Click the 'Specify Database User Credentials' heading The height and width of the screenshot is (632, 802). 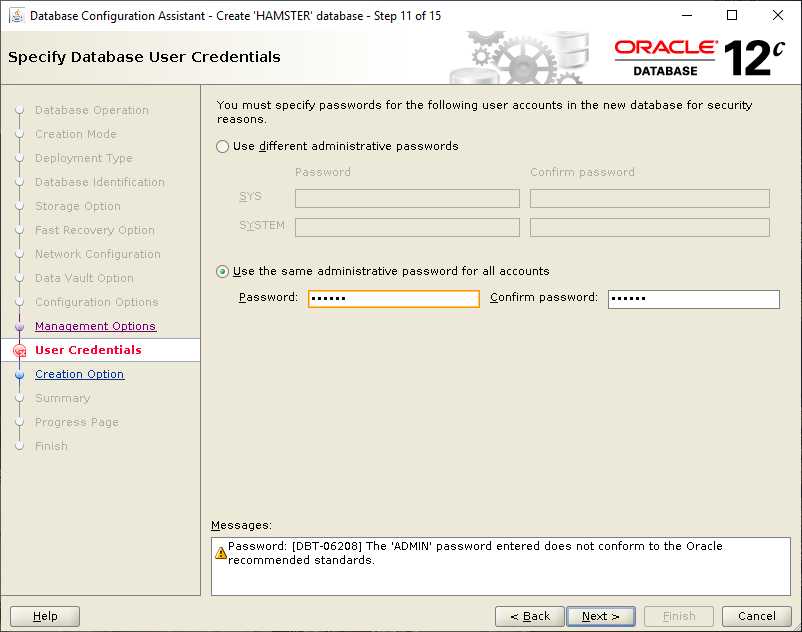point(144,57)
